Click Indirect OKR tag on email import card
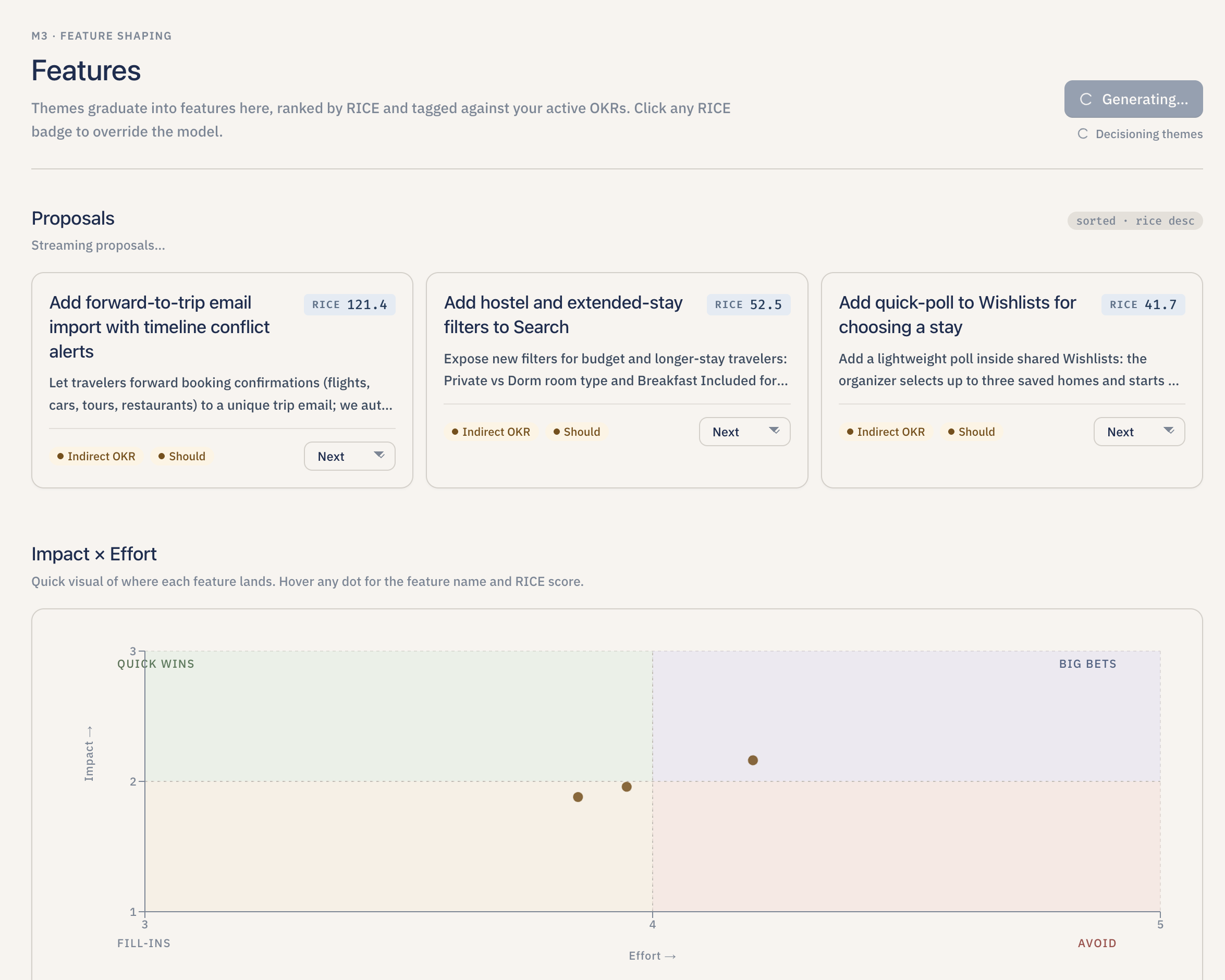The image size is (1225, 980). click(x=96, y=456)
